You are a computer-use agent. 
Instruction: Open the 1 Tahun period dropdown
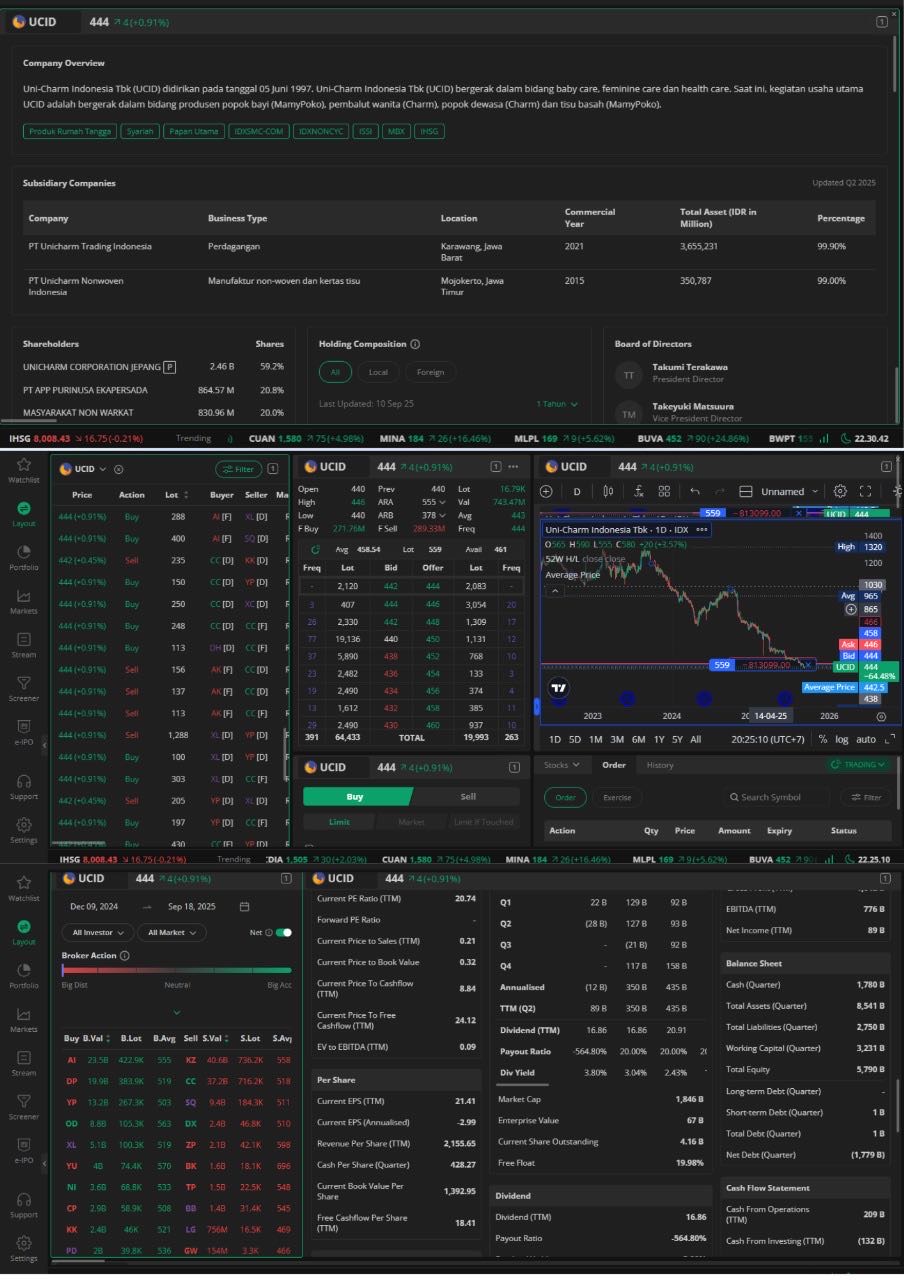pyautogui.click(x=558, y=404)
